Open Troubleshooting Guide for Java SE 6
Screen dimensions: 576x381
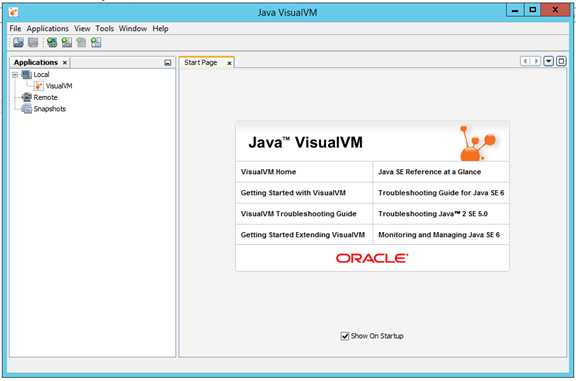point(441,193)
